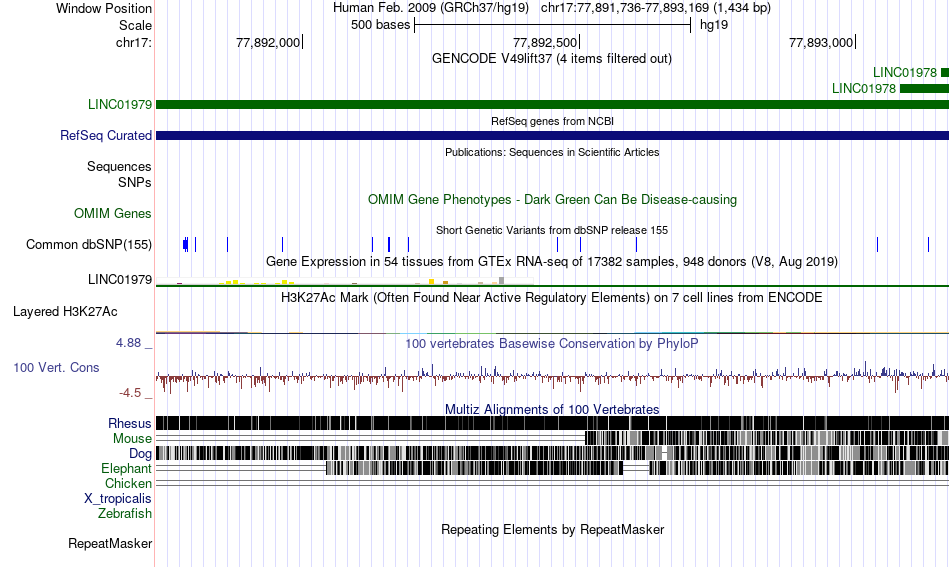Open the H3K27Ac Mark track title

(552, 297)
